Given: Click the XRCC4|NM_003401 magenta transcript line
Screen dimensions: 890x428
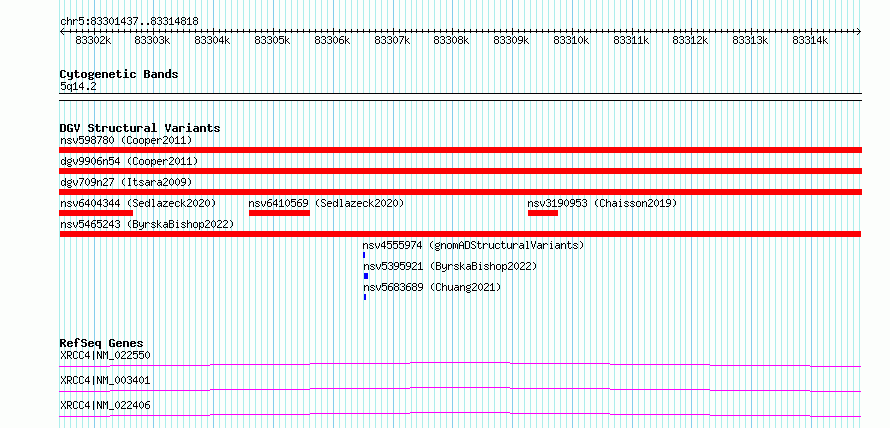Looking at the screenshot, I should [x=460, y=389].
